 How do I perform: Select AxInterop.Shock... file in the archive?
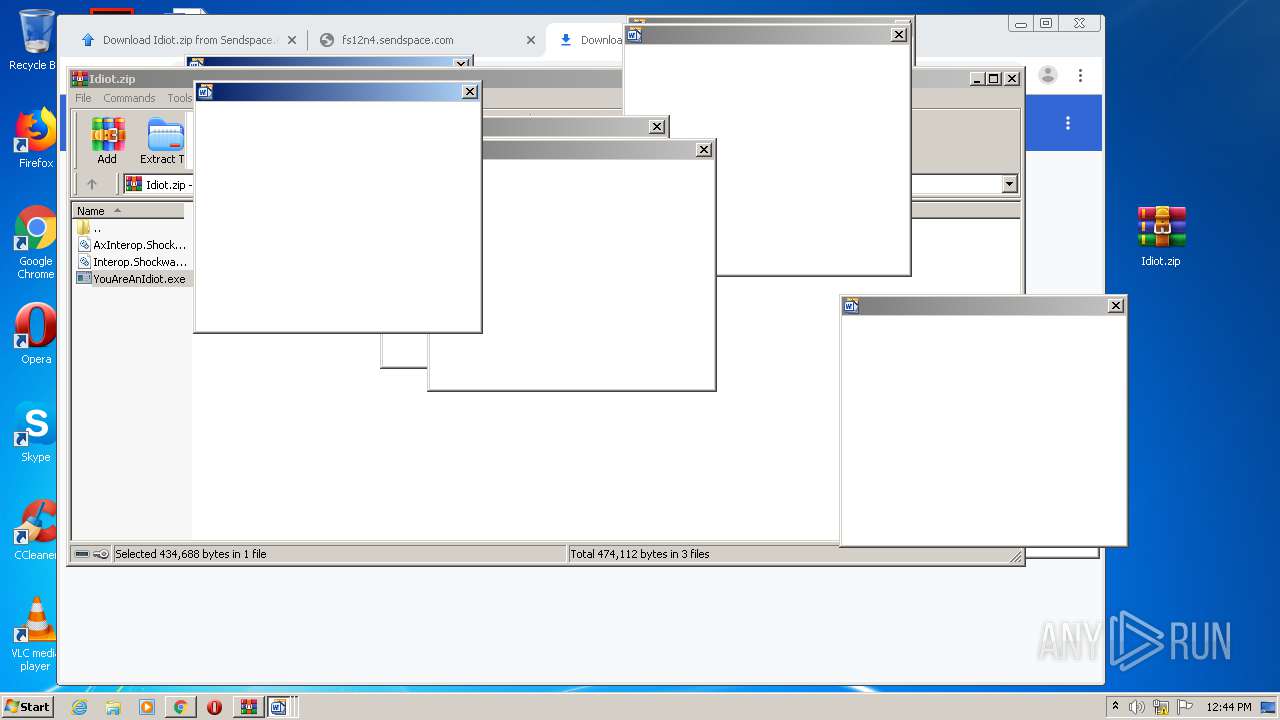pos(131,245)
